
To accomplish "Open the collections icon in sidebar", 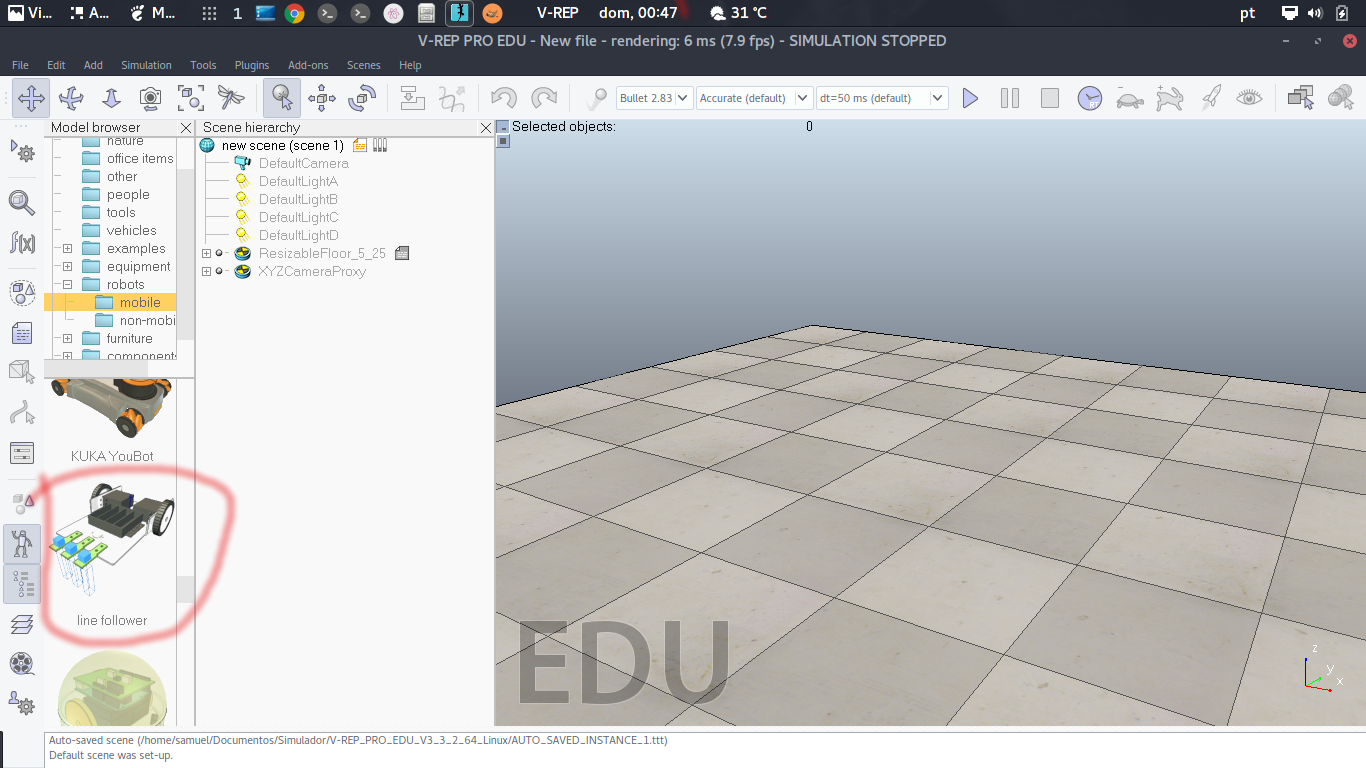I will [x=22, y=293].
